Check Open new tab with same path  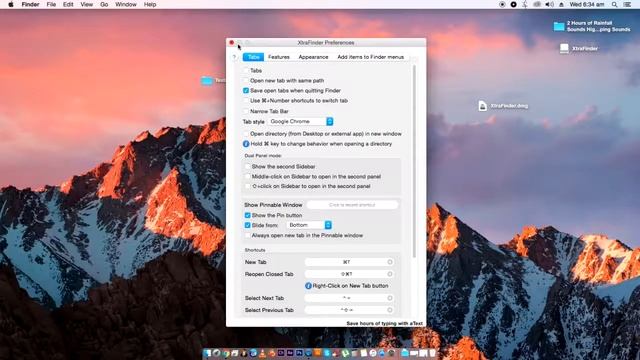(x=246, y=80)
